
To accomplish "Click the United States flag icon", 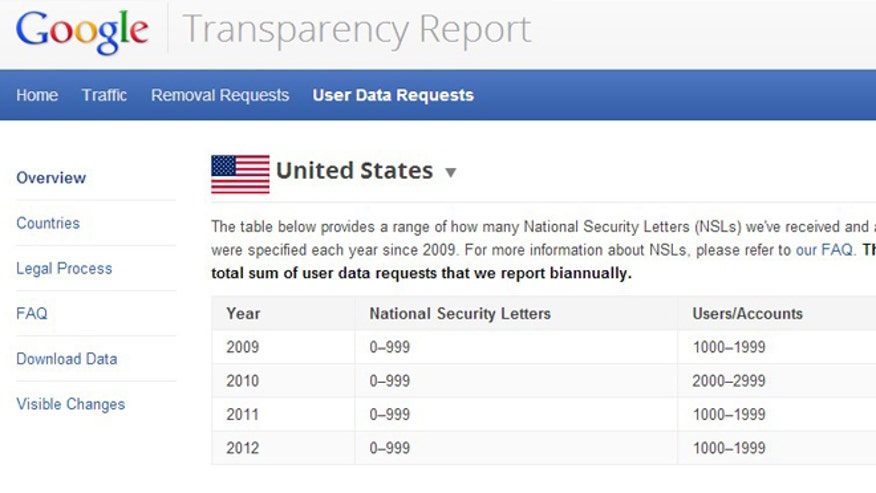I will pyautogui.click(x=240, y=174).
